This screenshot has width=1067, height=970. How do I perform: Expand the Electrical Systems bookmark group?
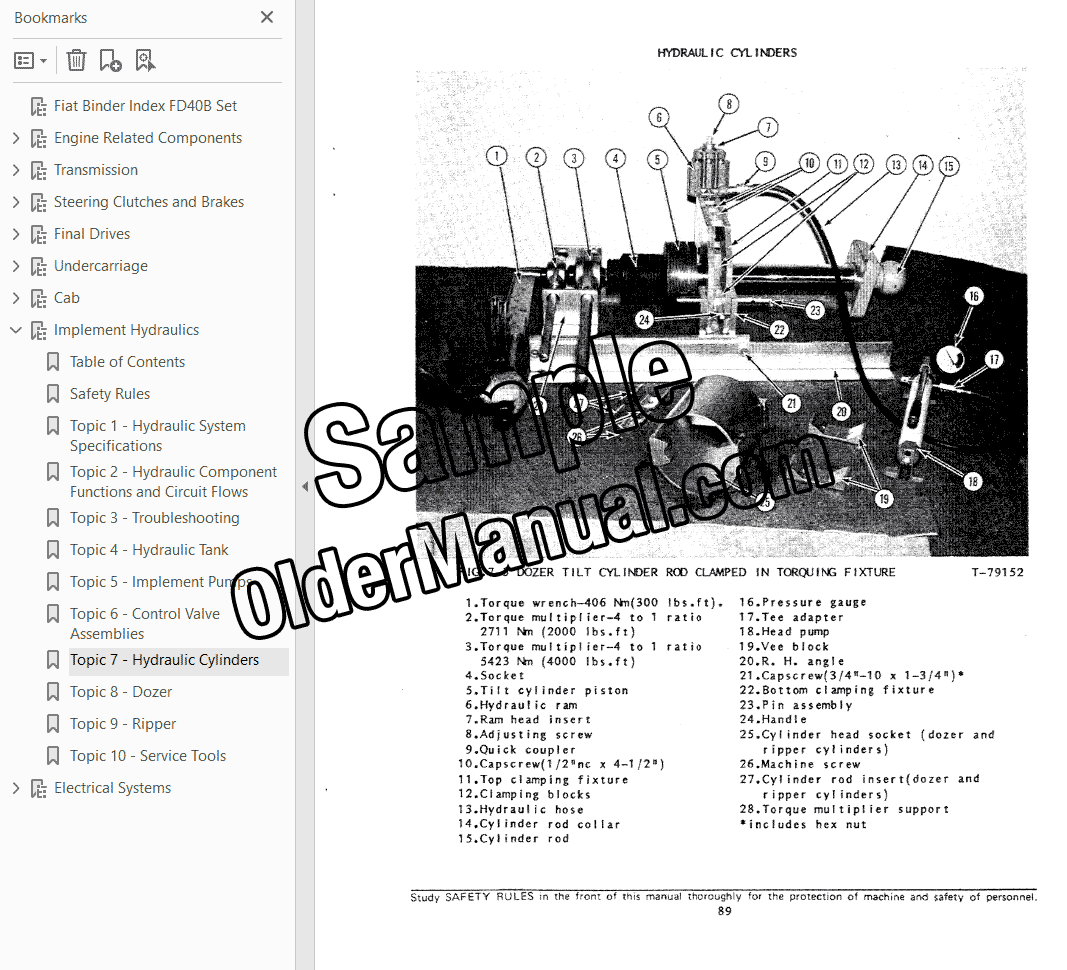pyautogui.click(x=16, y=788)
